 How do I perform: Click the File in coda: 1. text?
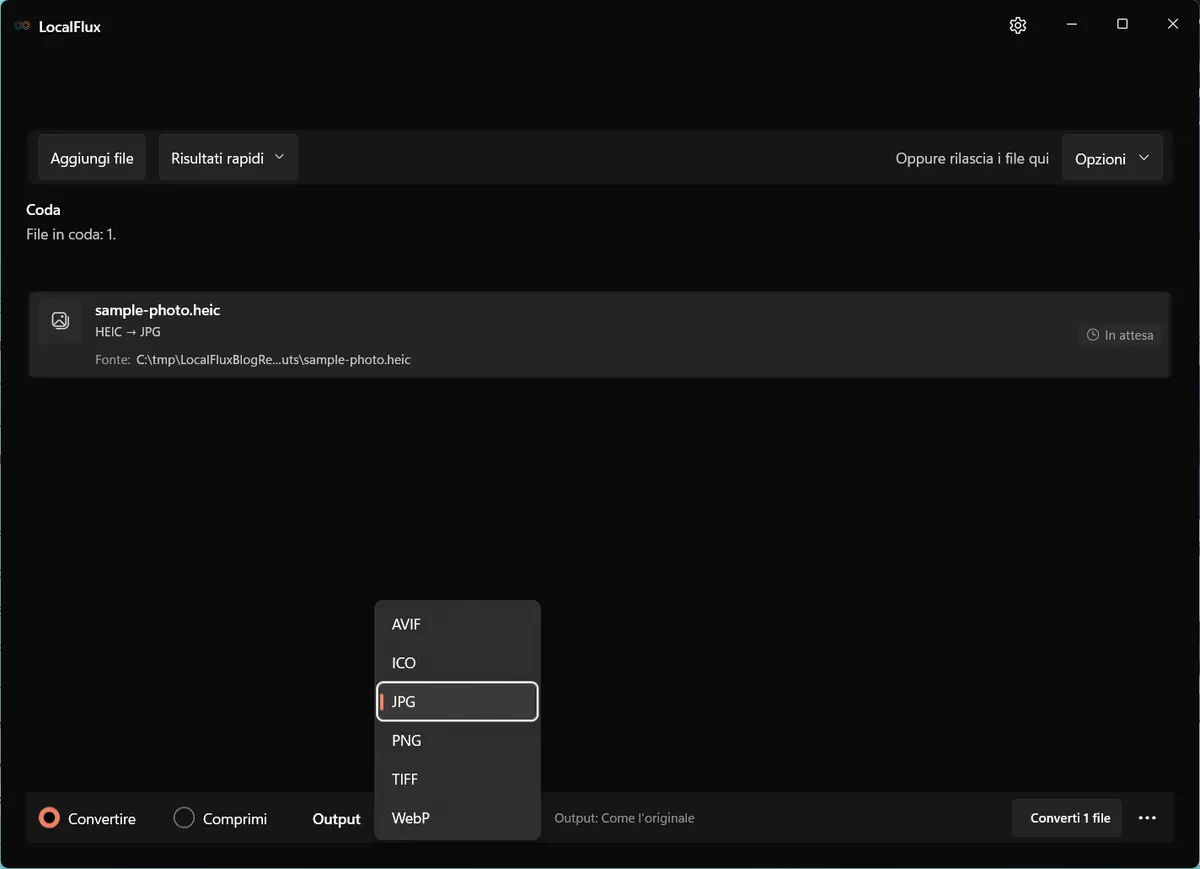[71, 235]
